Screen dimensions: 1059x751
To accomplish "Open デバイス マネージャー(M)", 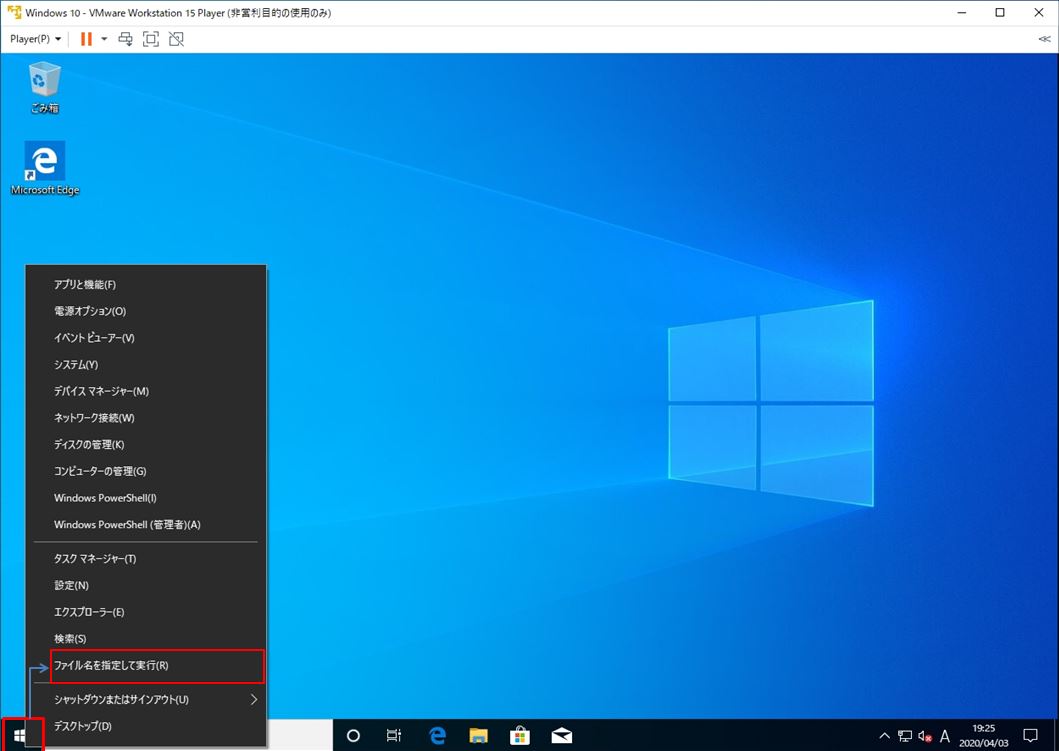I will (146, 391).
